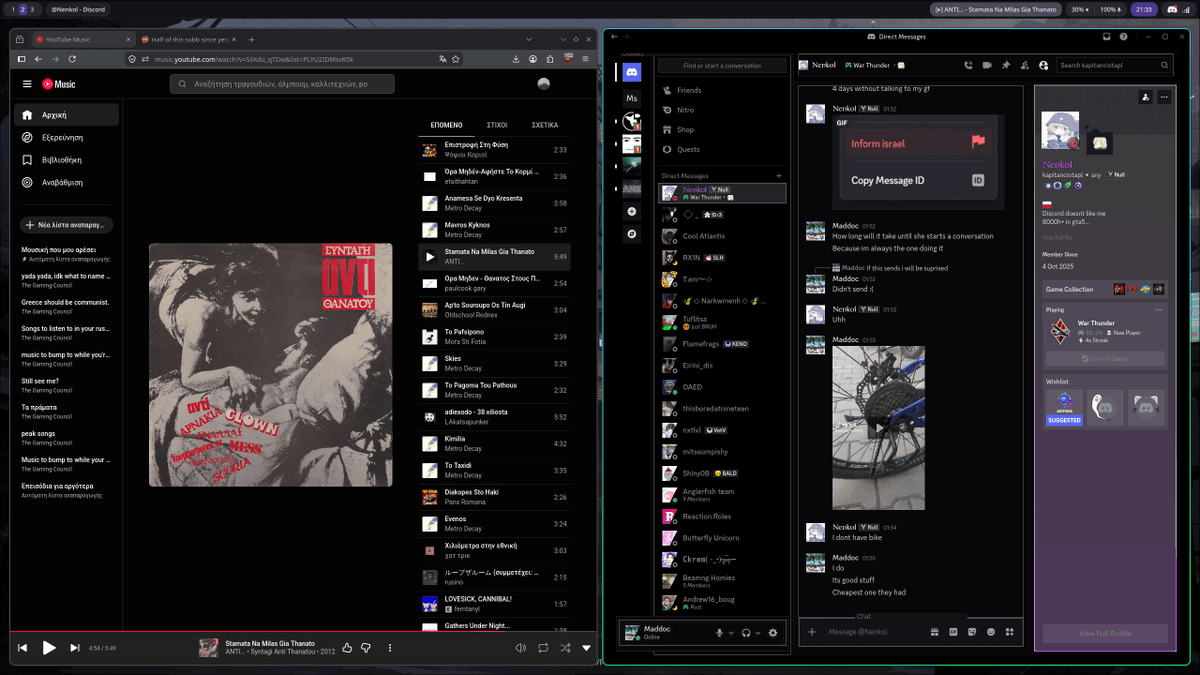Open the browser tab list dropdown
Screen dimensions: 1200x675
pos(531,39)
